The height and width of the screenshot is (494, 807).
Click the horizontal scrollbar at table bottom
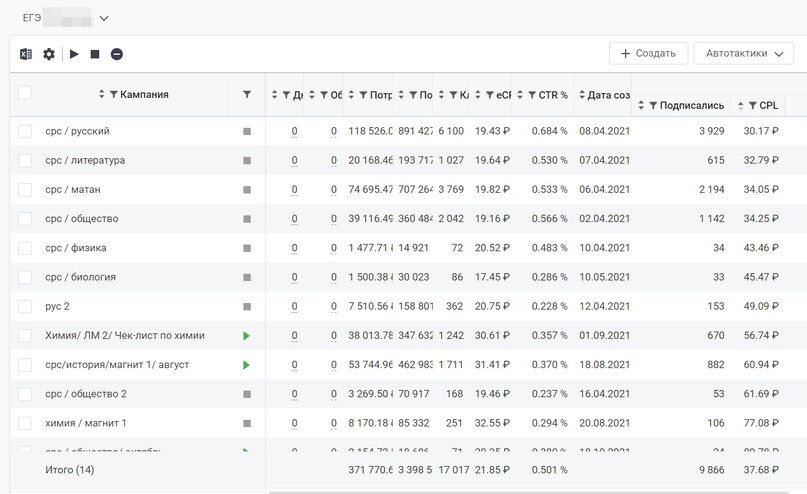[x=528, y=492]
